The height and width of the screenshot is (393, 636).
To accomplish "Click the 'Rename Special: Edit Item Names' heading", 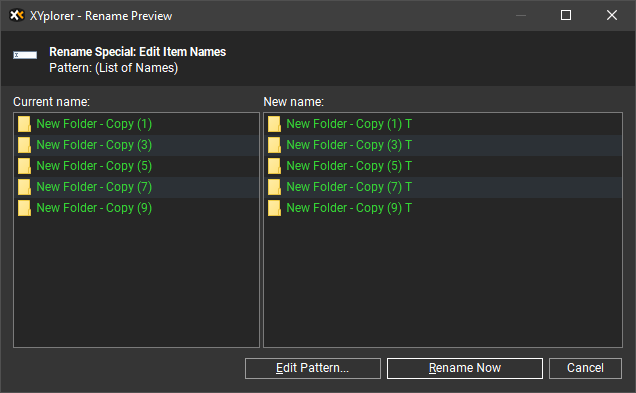I will tap(138, 52).
